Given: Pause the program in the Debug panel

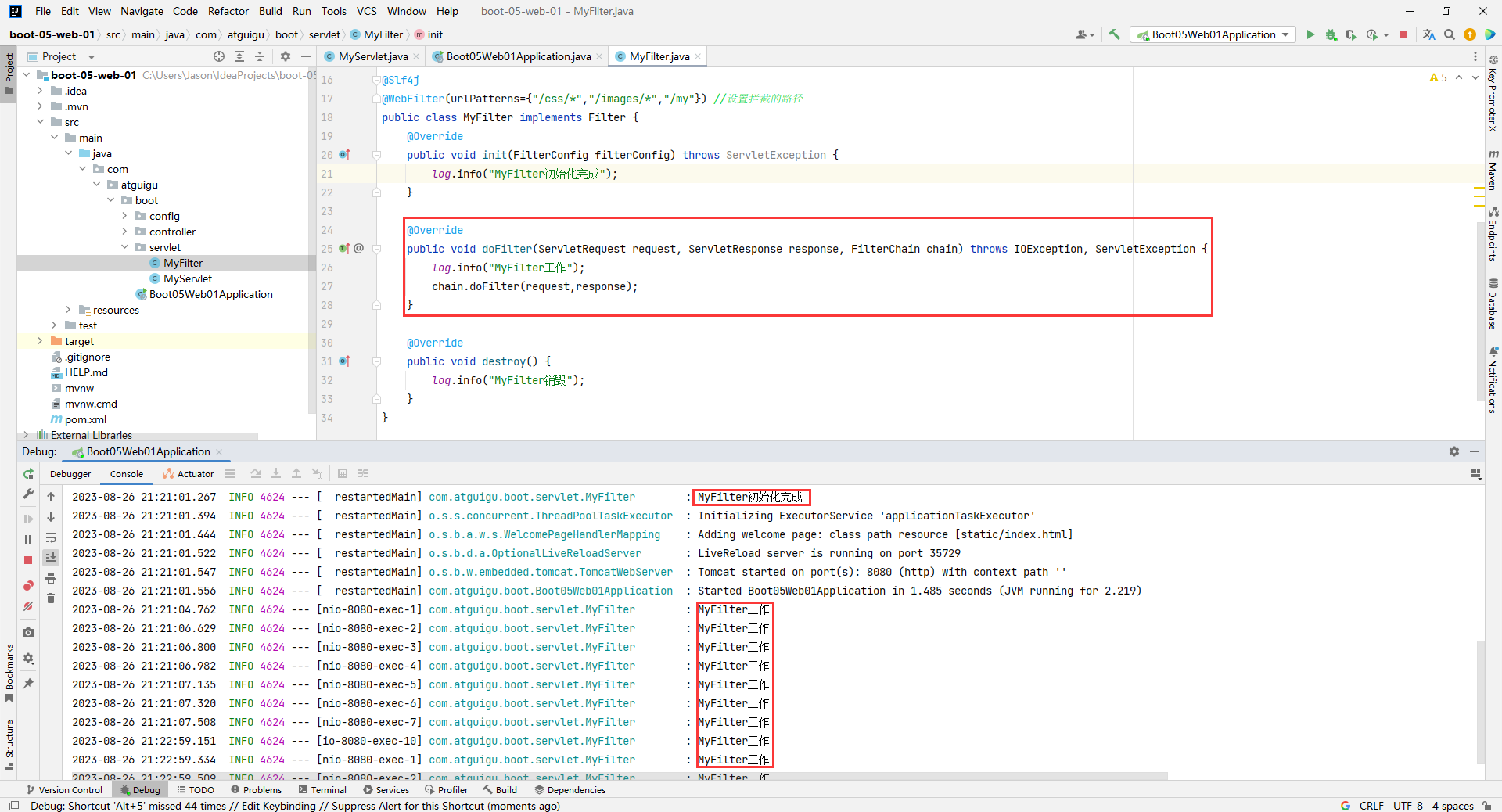Looking at the screenshot, I should tap(28, 539).
